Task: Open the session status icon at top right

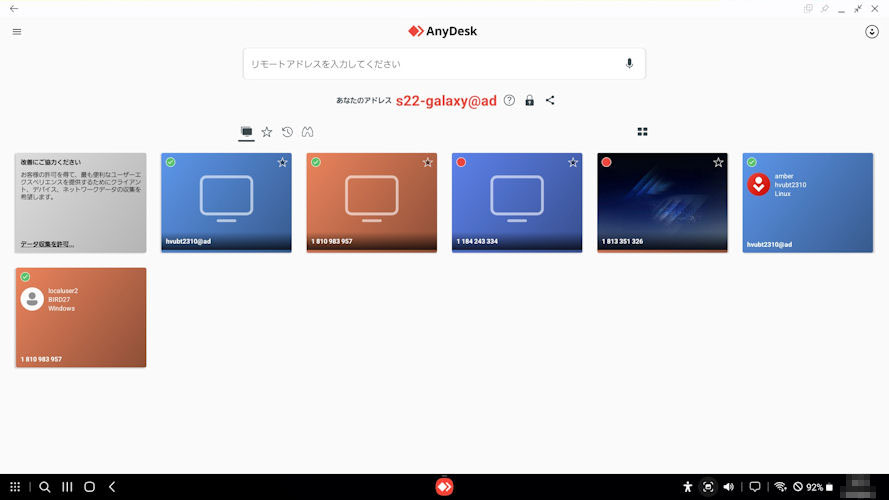Action: [871, 32]
